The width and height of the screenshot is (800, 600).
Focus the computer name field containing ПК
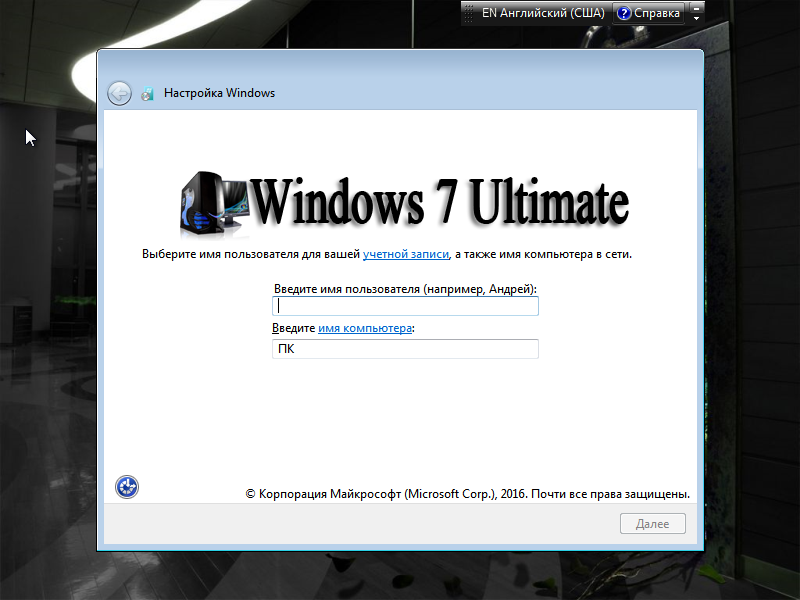point(405,349)
